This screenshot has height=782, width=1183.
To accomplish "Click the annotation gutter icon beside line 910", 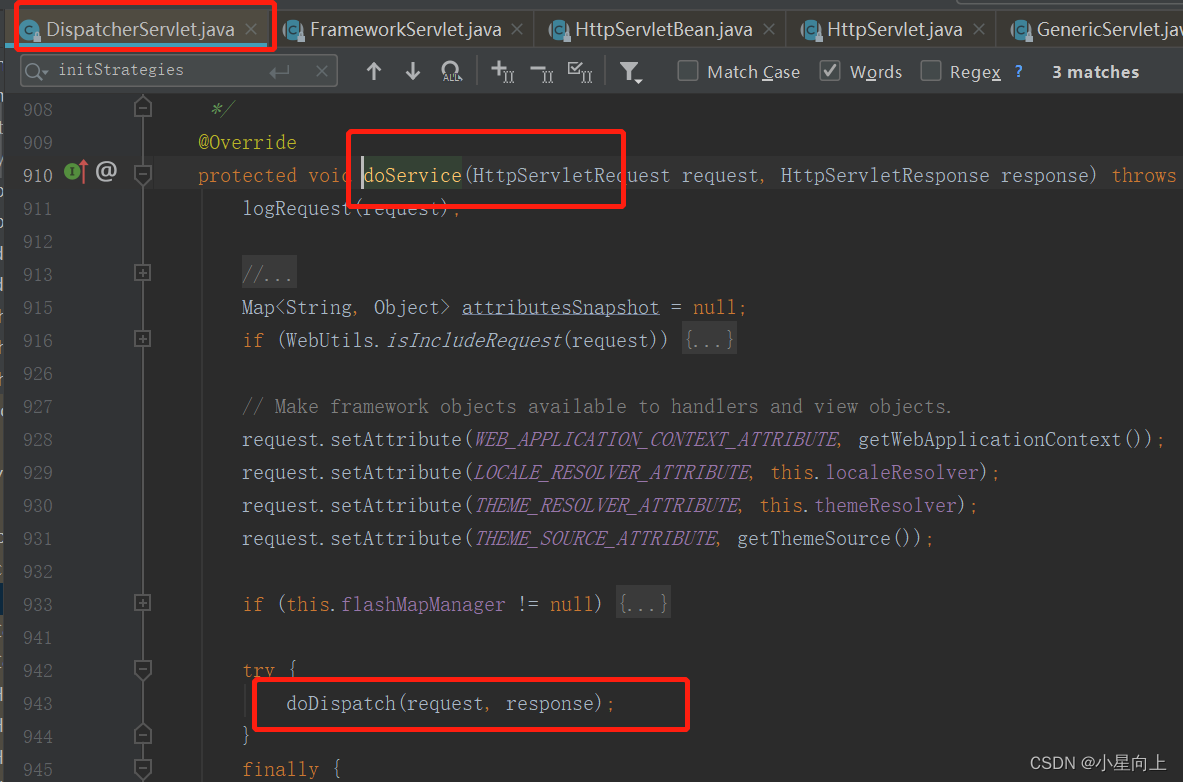I will 106,172.
